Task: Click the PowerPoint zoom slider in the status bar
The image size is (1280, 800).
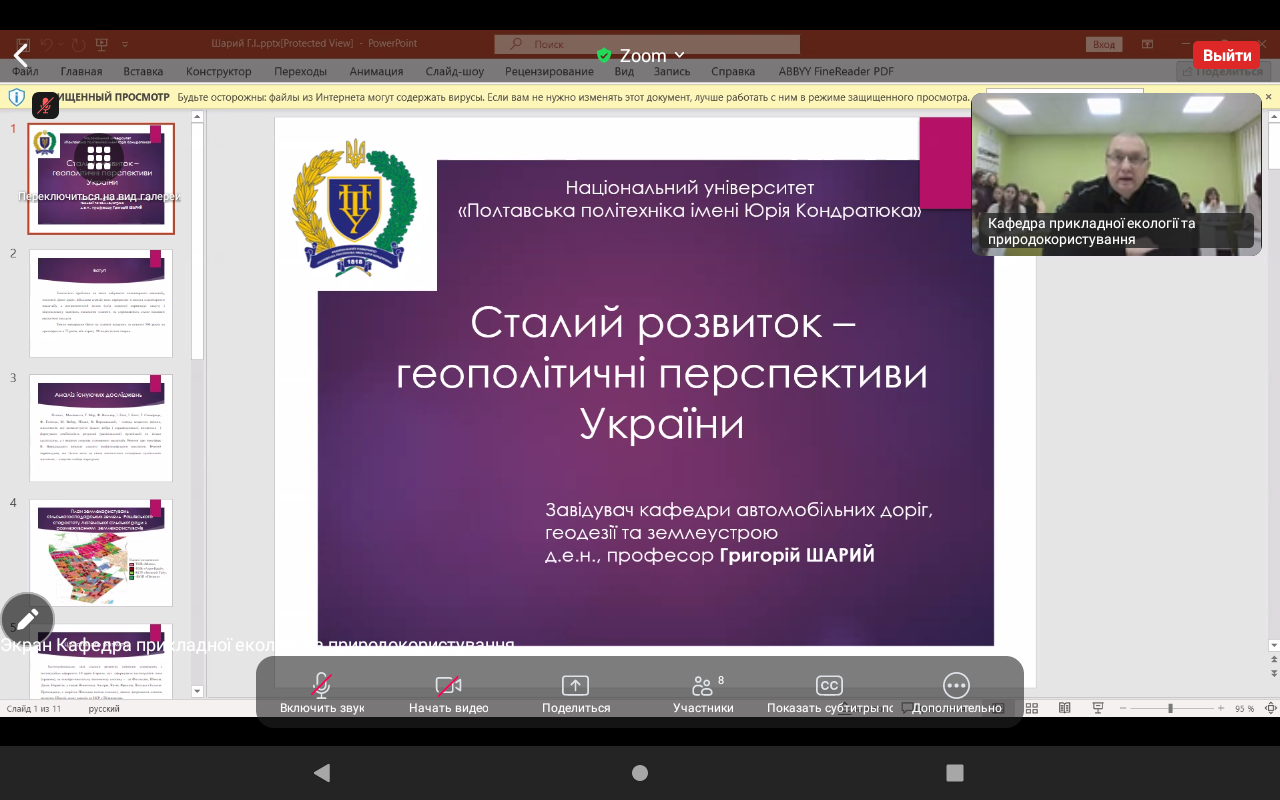Action: pos(1170,708)
